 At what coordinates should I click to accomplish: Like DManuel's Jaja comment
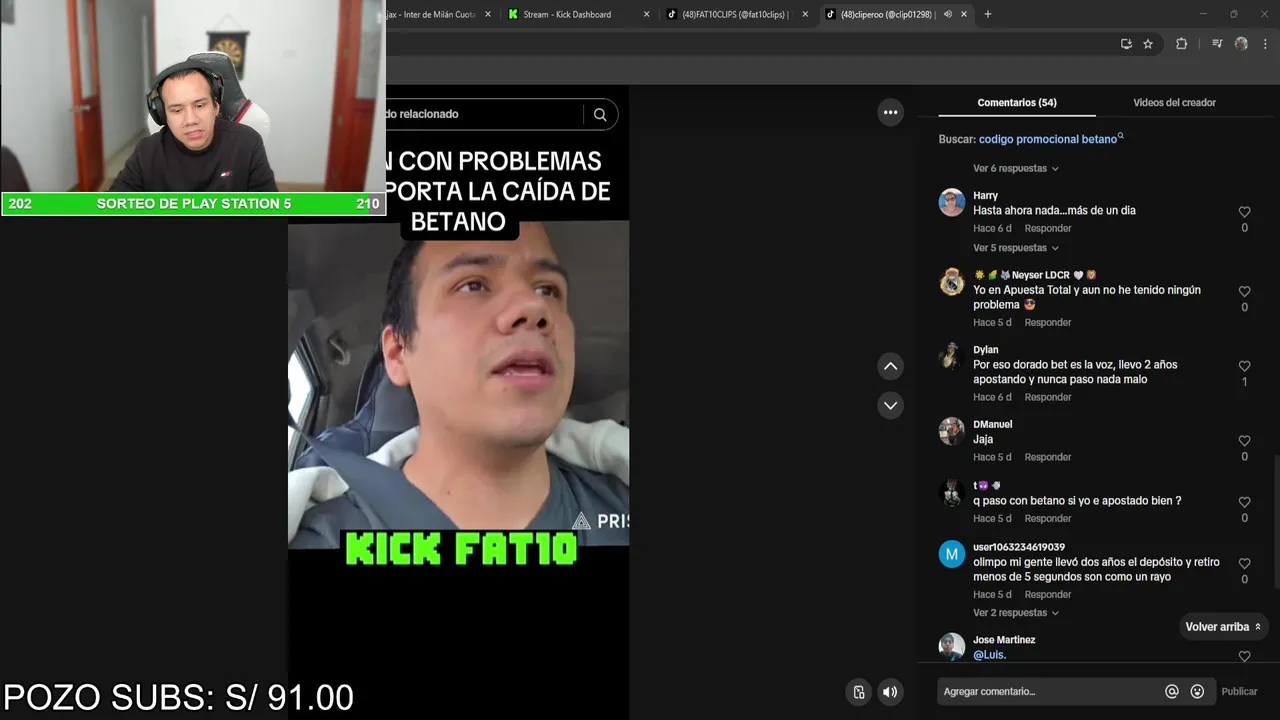[1244, 441]
